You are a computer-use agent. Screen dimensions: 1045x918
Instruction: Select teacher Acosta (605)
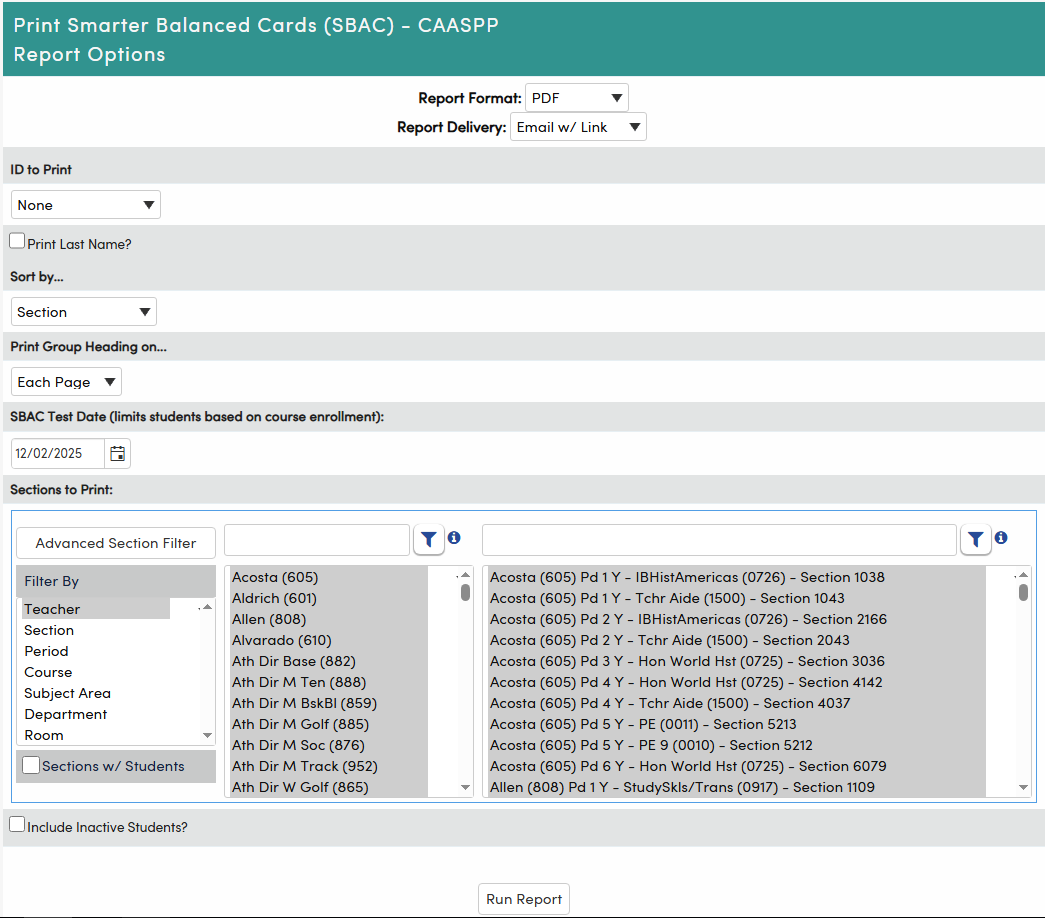[x=329, y=577]
